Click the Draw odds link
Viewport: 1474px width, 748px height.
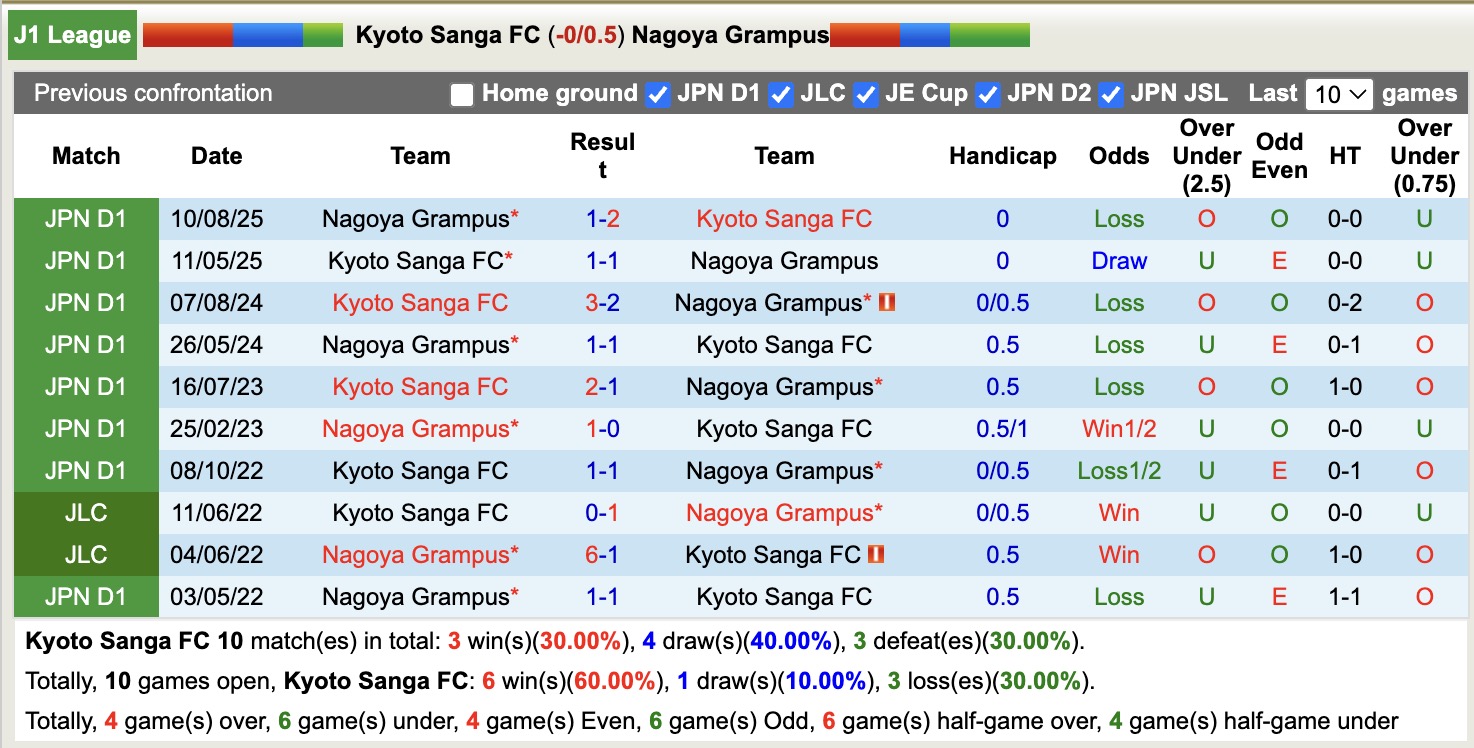tap(1118, 261)
